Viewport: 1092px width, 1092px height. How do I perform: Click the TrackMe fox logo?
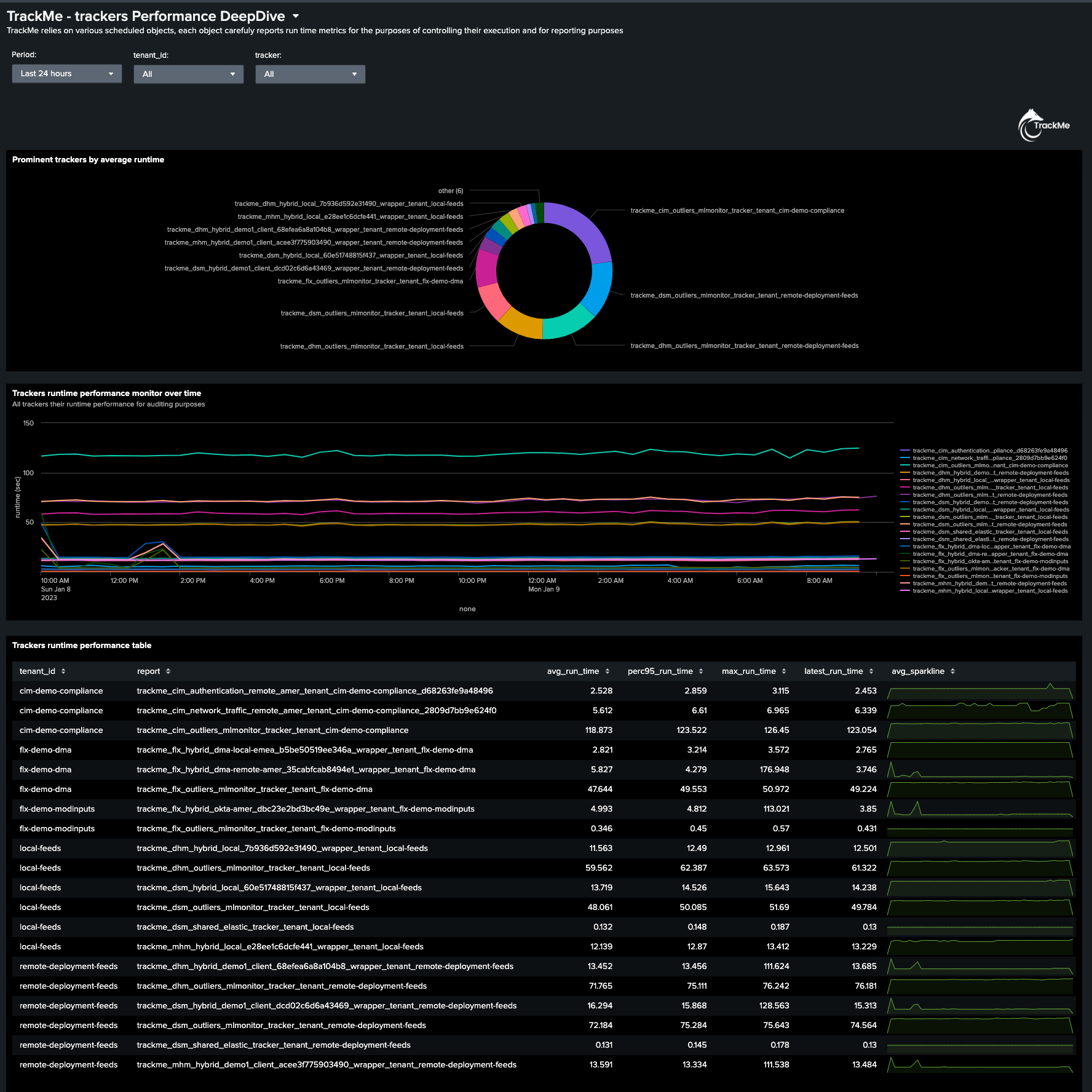(1043, 125)
